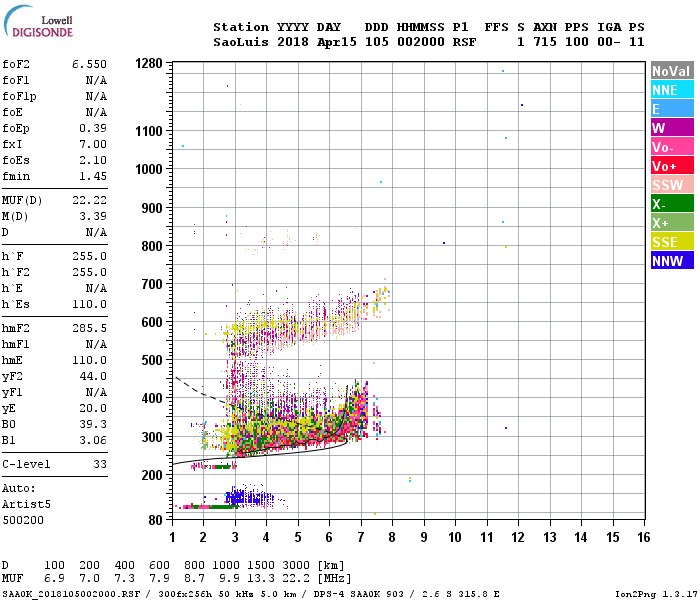Image resolution: width=700 pixels, height=600 pixels.
Task: Click the Vo- pink legend swatch
Action: (x=672, y=147)
